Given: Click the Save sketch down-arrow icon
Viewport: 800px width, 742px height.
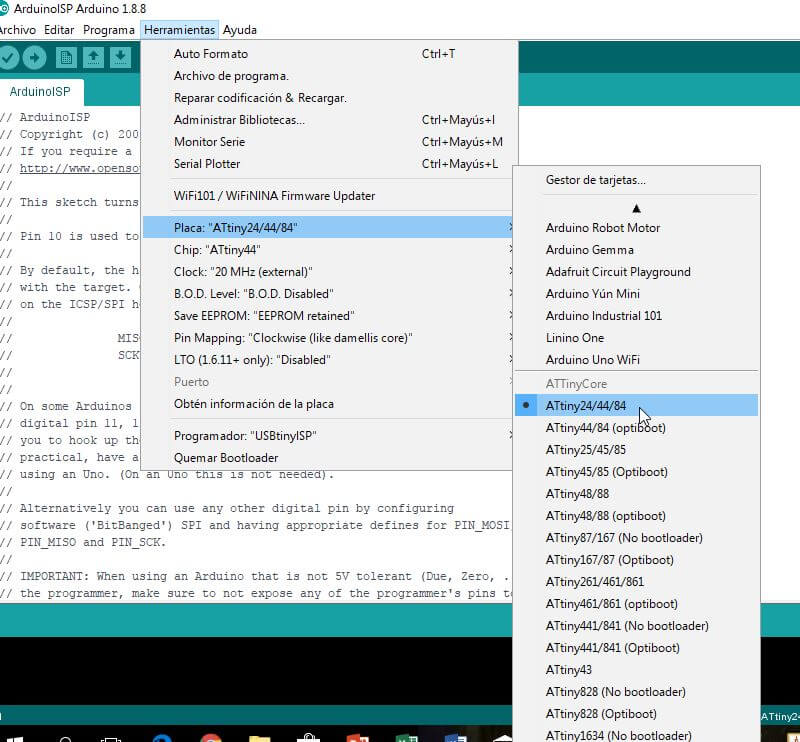Looking at the screenshot, I should [120, 57].
